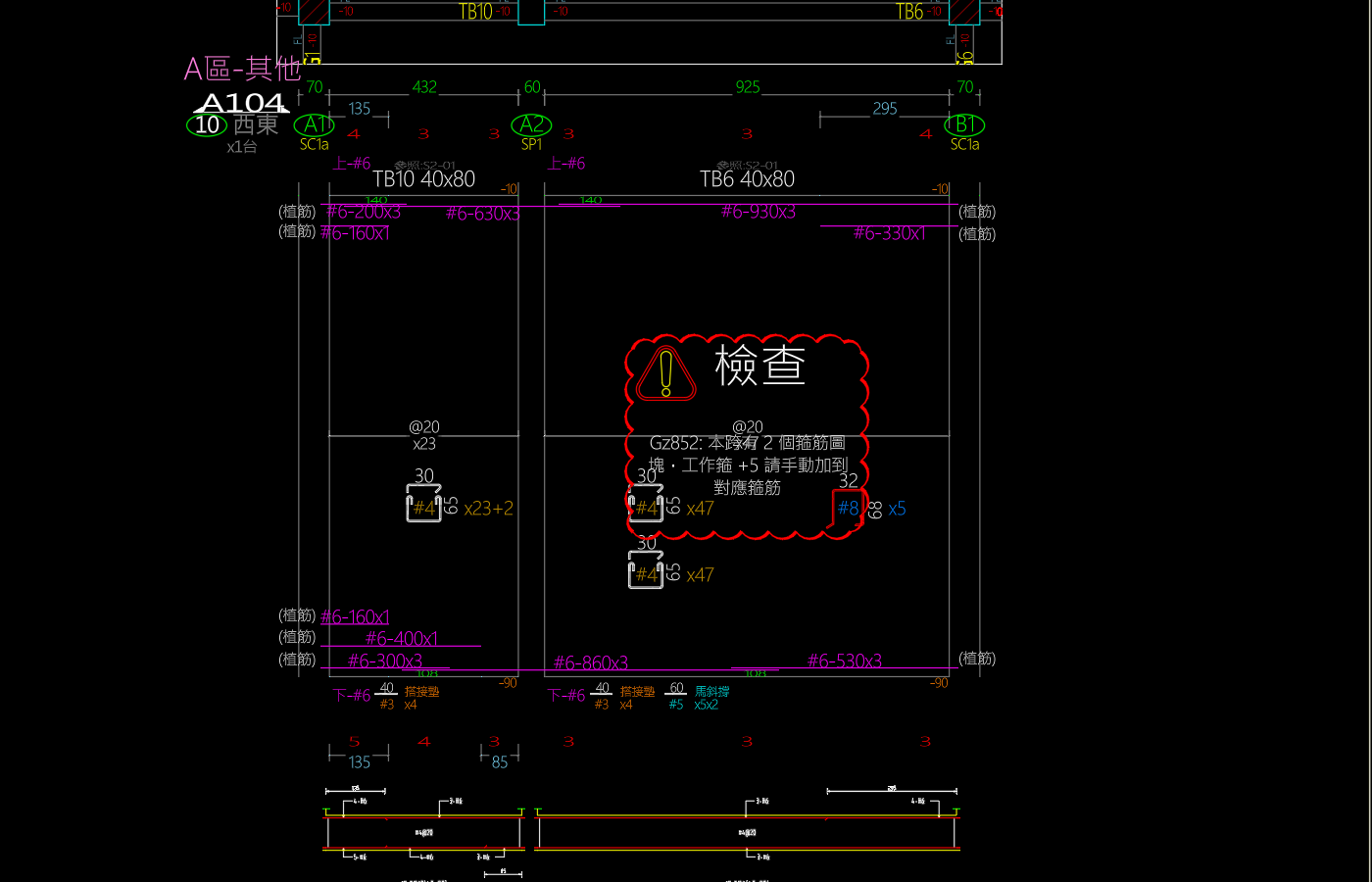Open the left beam elevation diagram at bottom
The image size is (1372, 882).
(x=424, y=830)
